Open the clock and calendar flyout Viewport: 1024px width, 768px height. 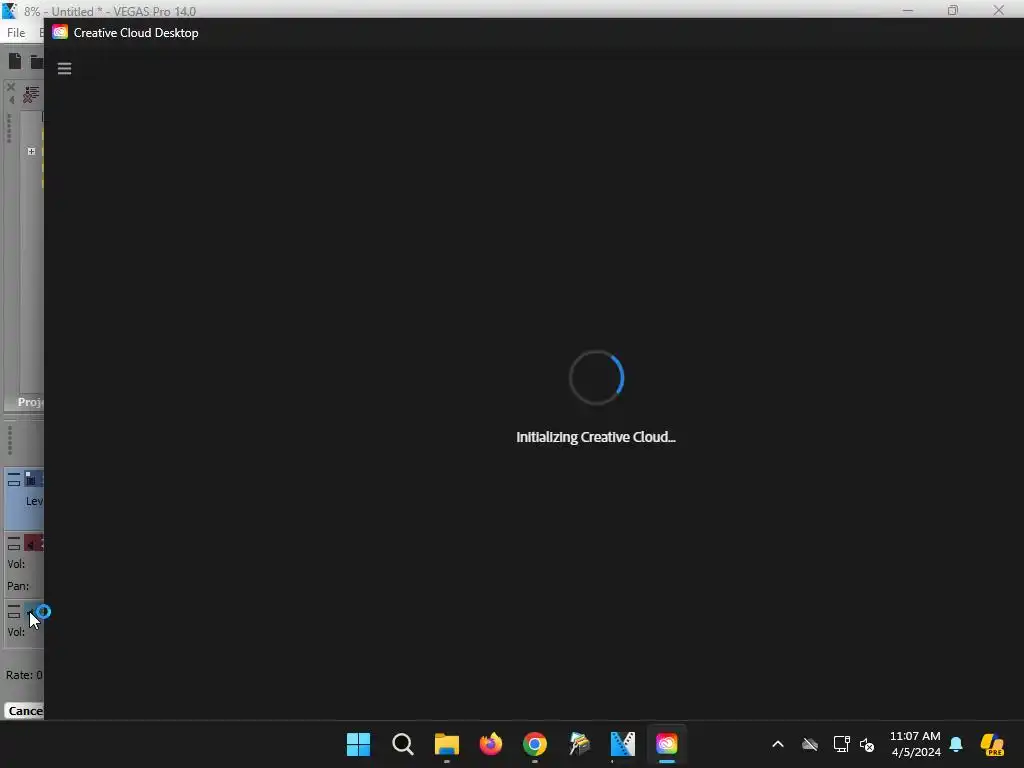tap(915, 744)
